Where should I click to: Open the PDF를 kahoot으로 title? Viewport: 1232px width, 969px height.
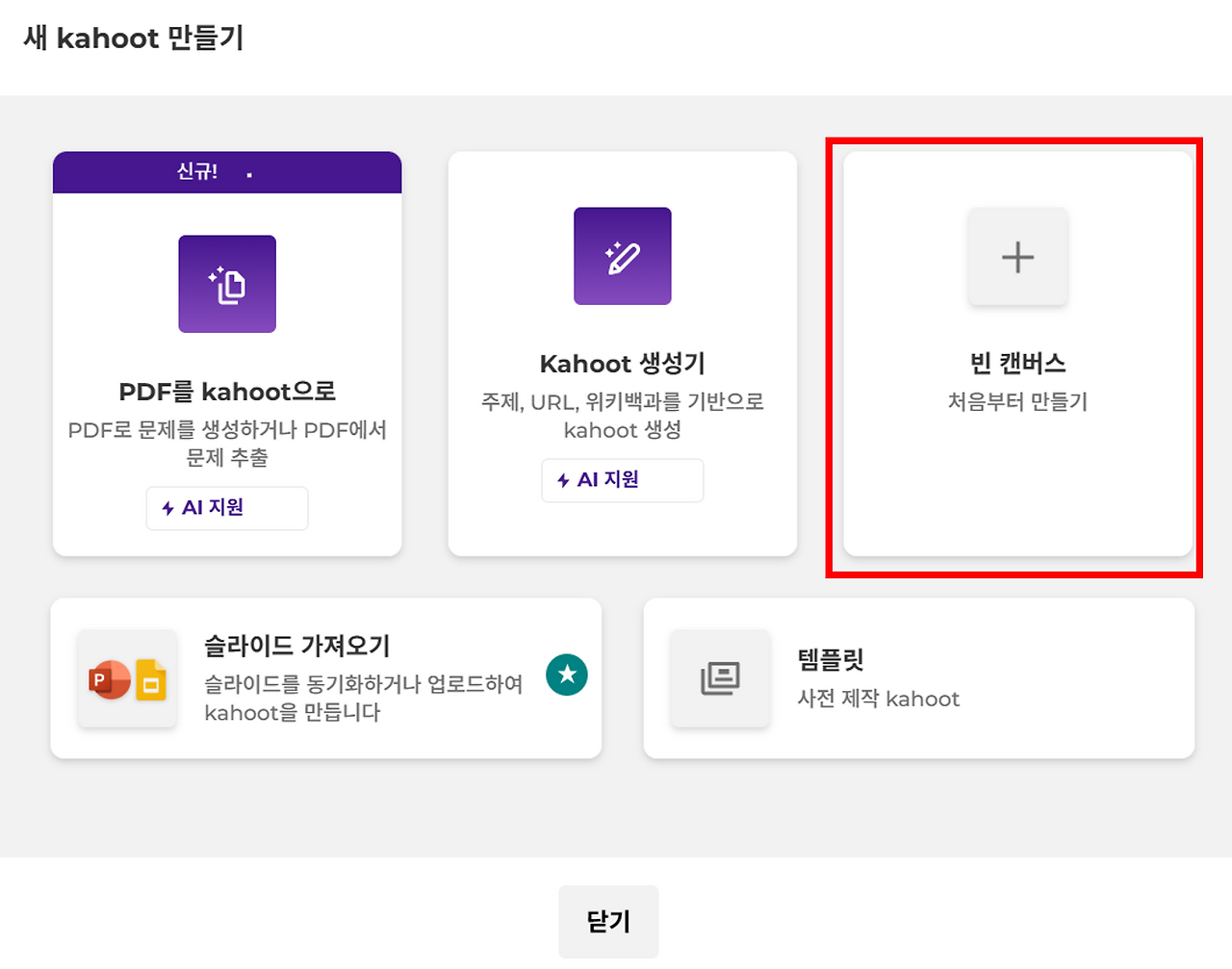[x=227, y=392]
